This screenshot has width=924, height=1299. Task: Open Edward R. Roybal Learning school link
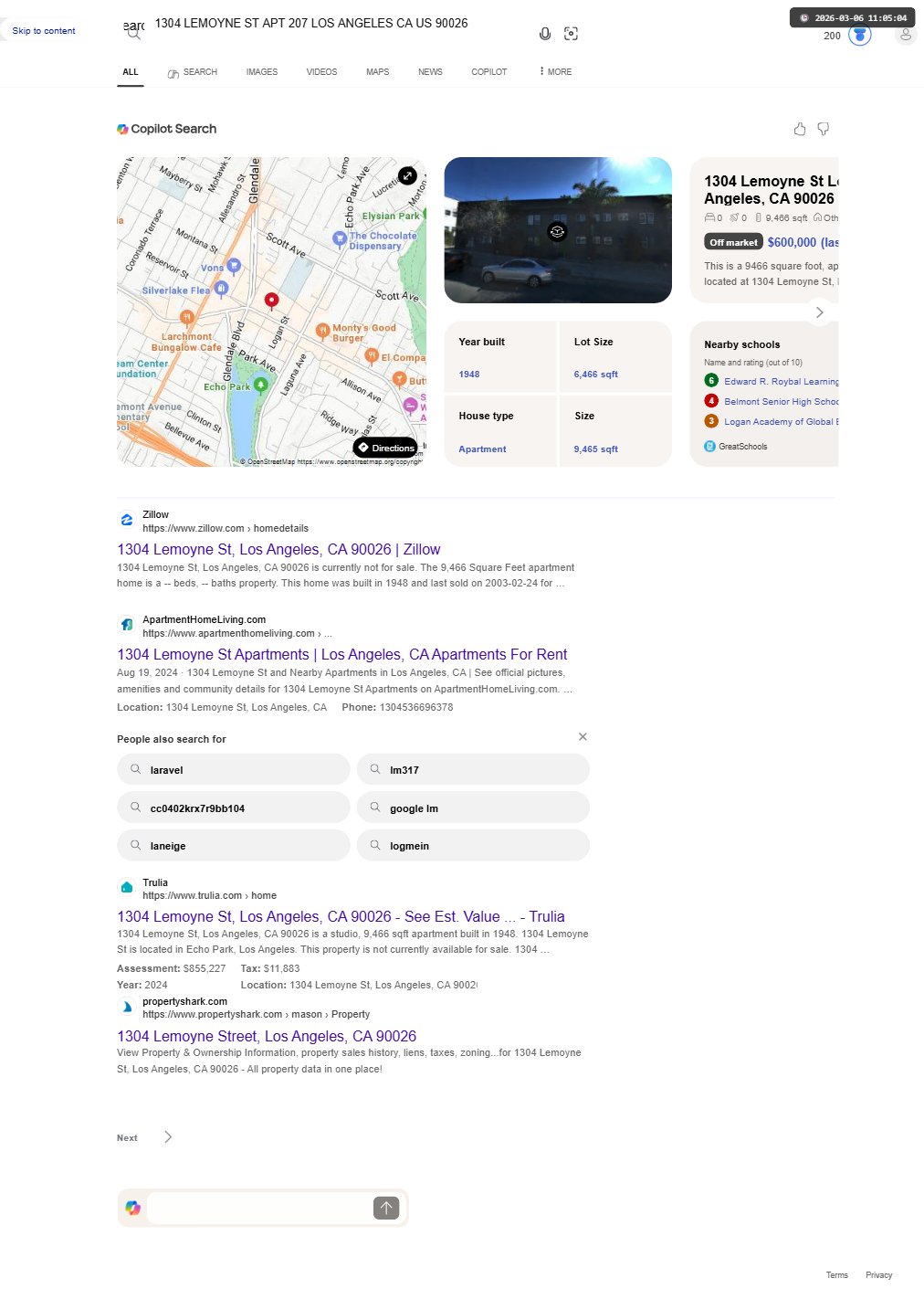pyautogui.click(x=782, y=382)
